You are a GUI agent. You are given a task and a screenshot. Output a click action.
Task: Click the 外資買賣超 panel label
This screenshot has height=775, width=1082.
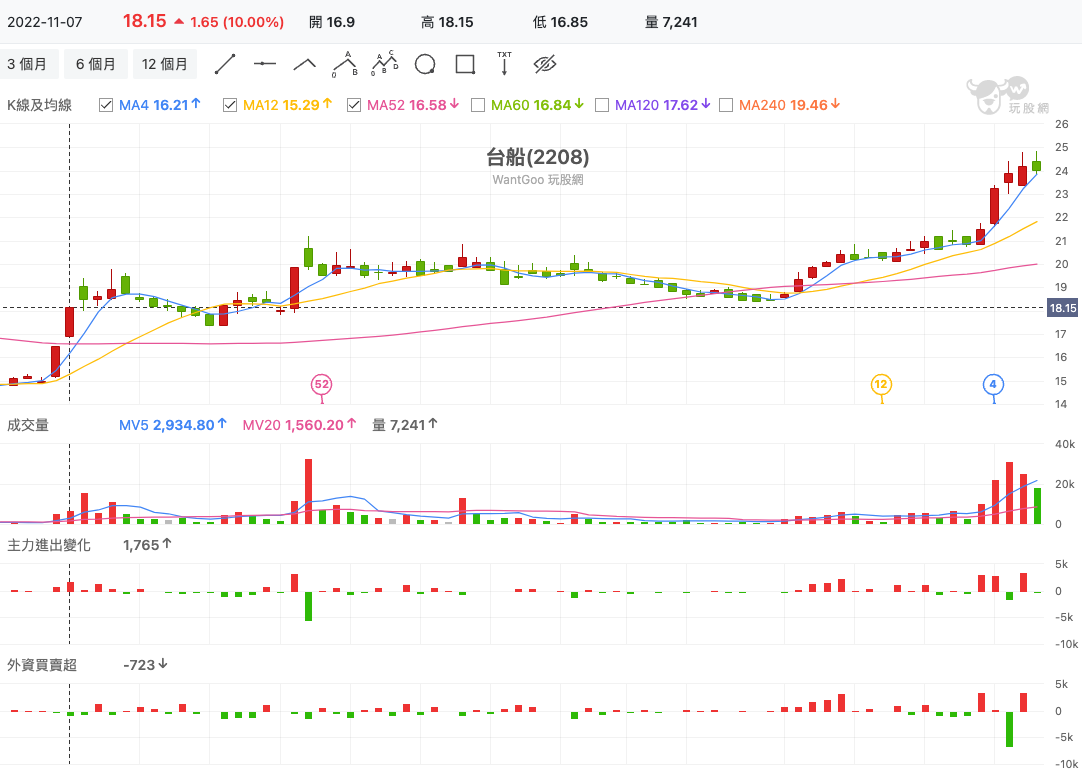click(x=42, y=665)
